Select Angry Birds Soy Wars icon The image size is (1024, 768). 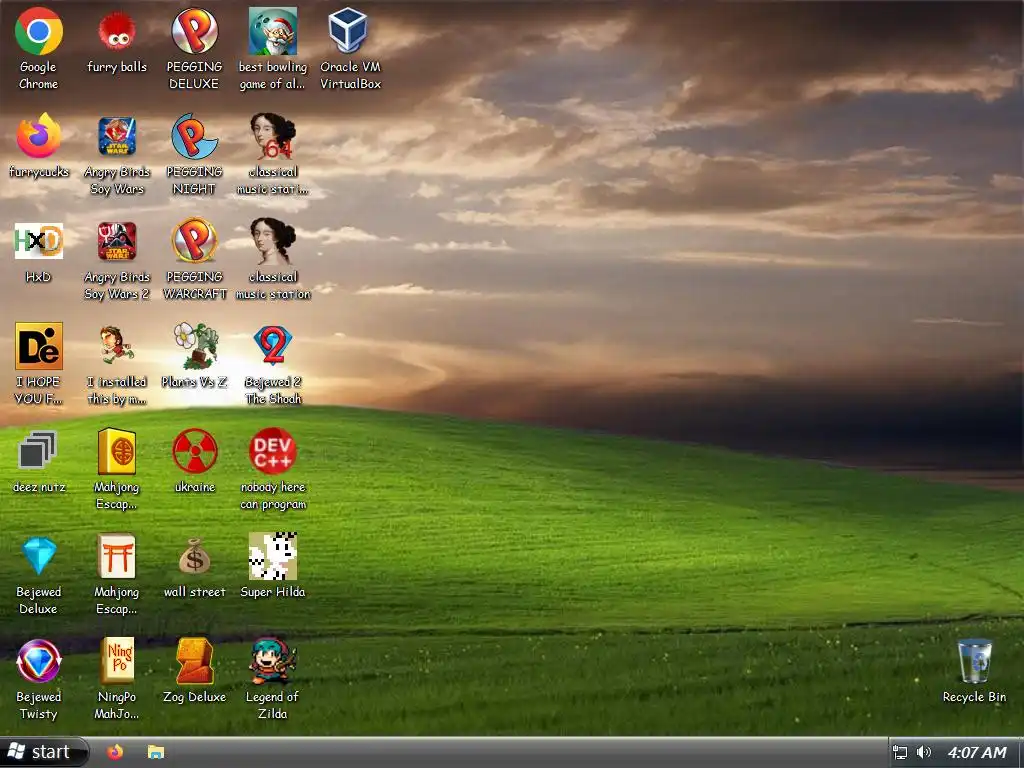tap(117, 136)
